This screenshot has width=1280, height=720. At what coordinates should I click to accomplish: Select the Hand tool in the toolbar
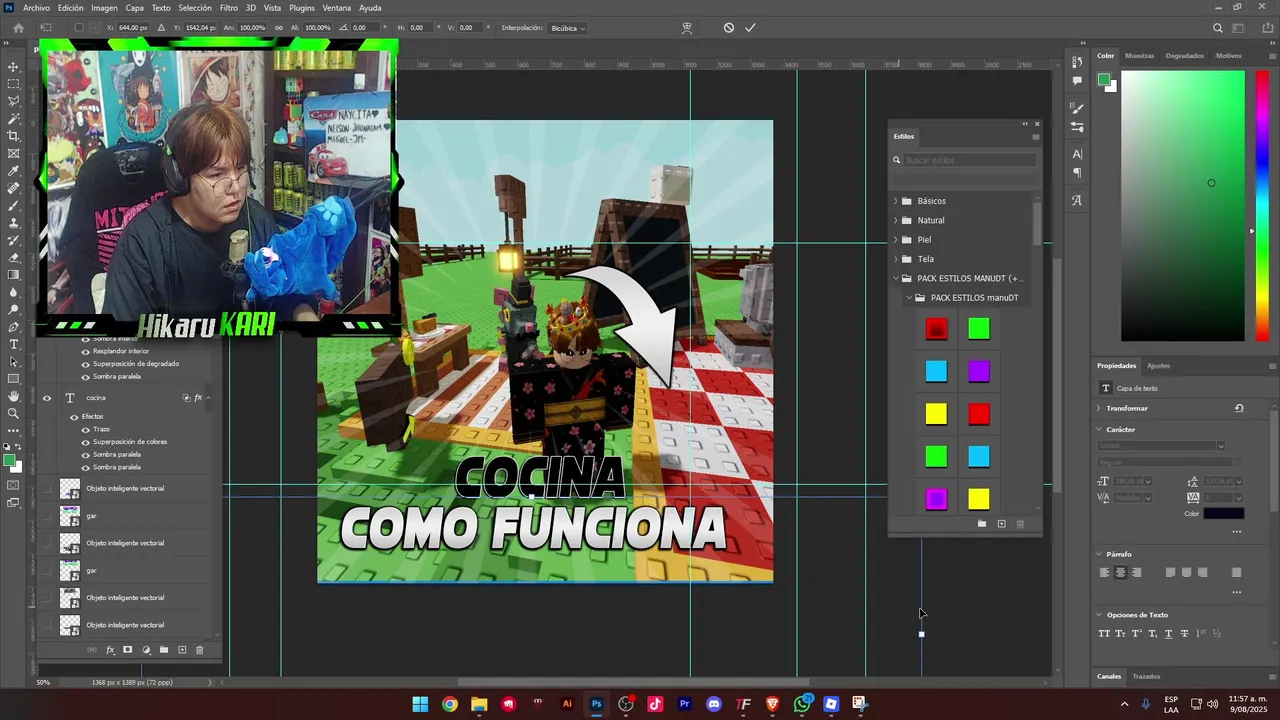13,396
